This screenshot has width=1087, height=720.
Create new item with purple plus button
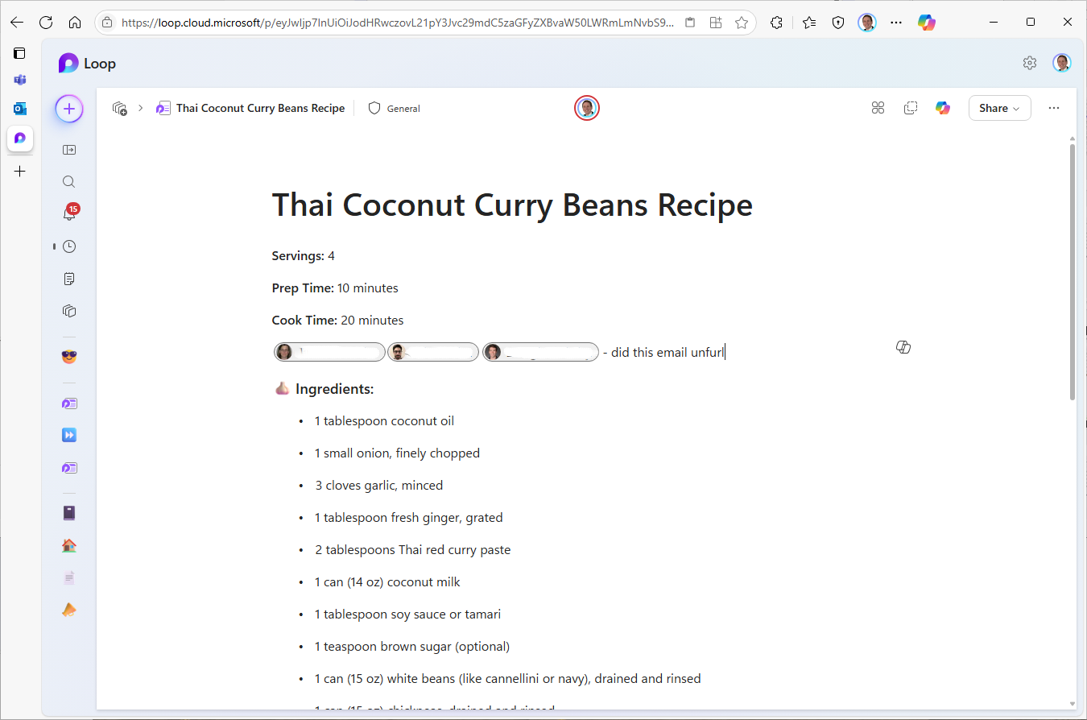point(69,109)
